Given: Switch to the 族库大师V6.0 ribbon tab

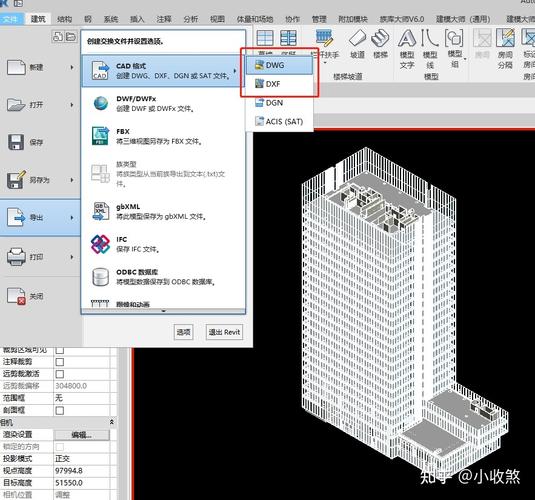Looking at the screenshot, I should tap(402, 19).
